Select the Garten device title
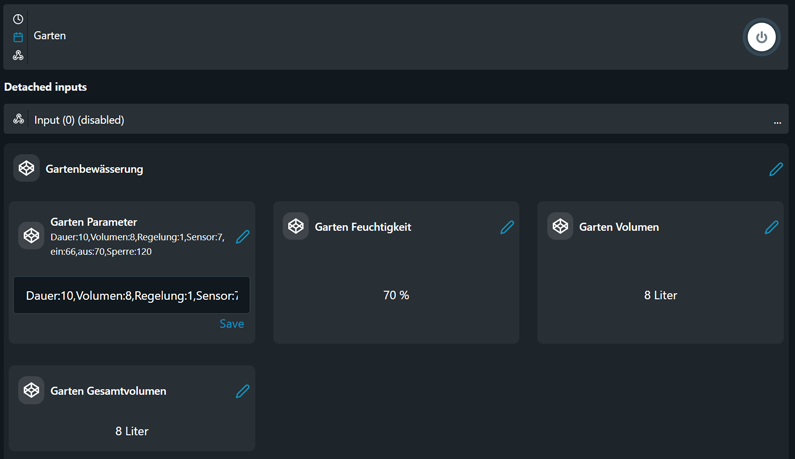 (50, 36)
